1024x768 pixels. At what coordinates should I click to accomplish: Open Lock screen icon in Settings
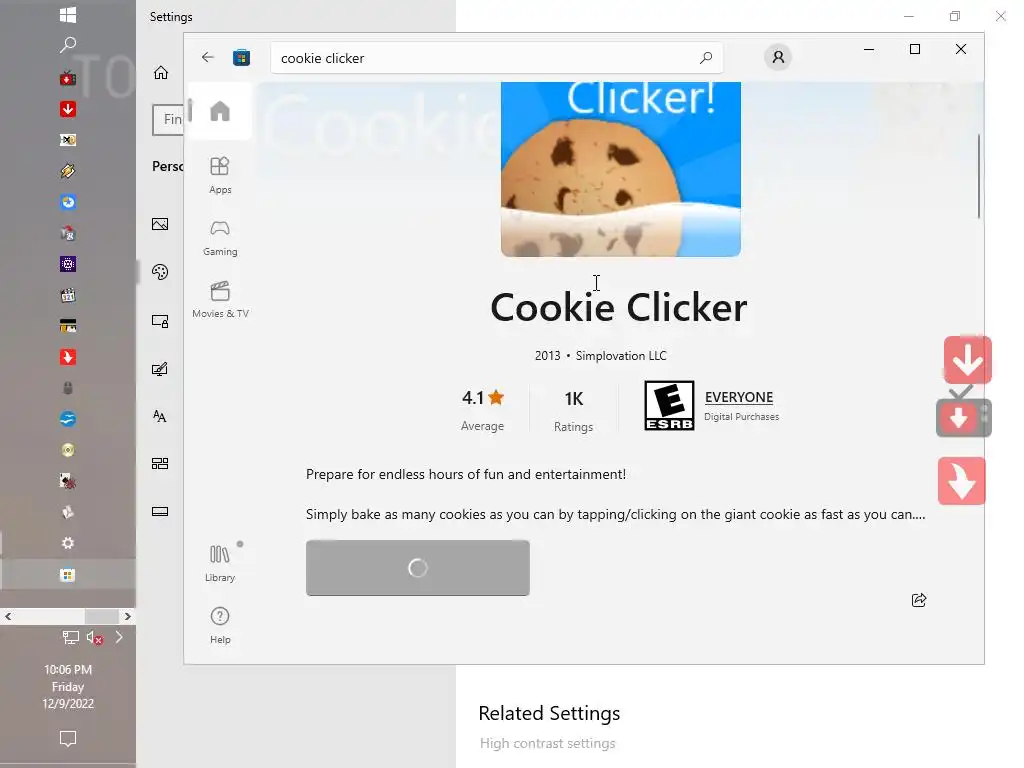160,321
